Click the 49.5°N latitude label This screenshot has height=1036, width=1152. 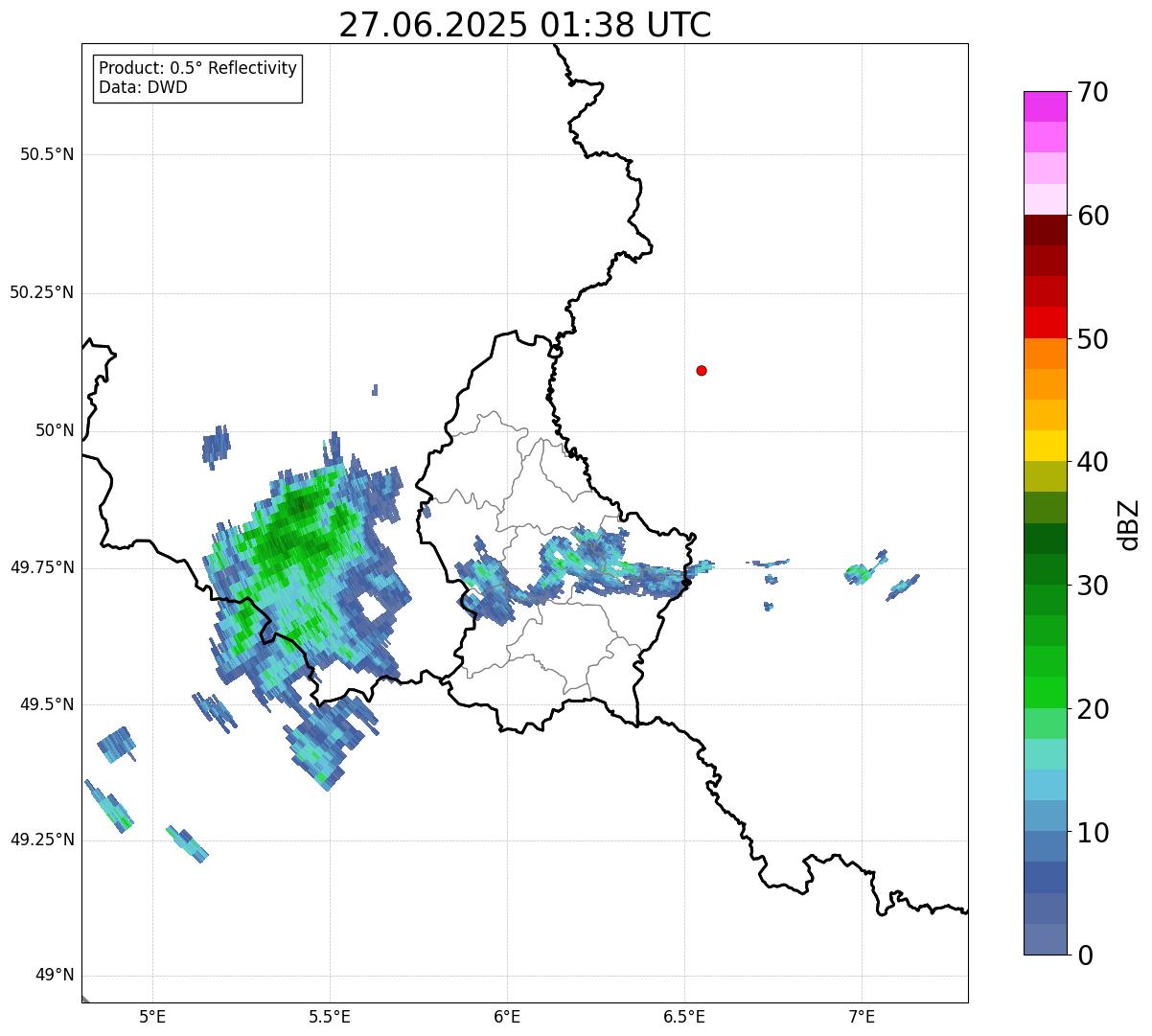(46, 704)
